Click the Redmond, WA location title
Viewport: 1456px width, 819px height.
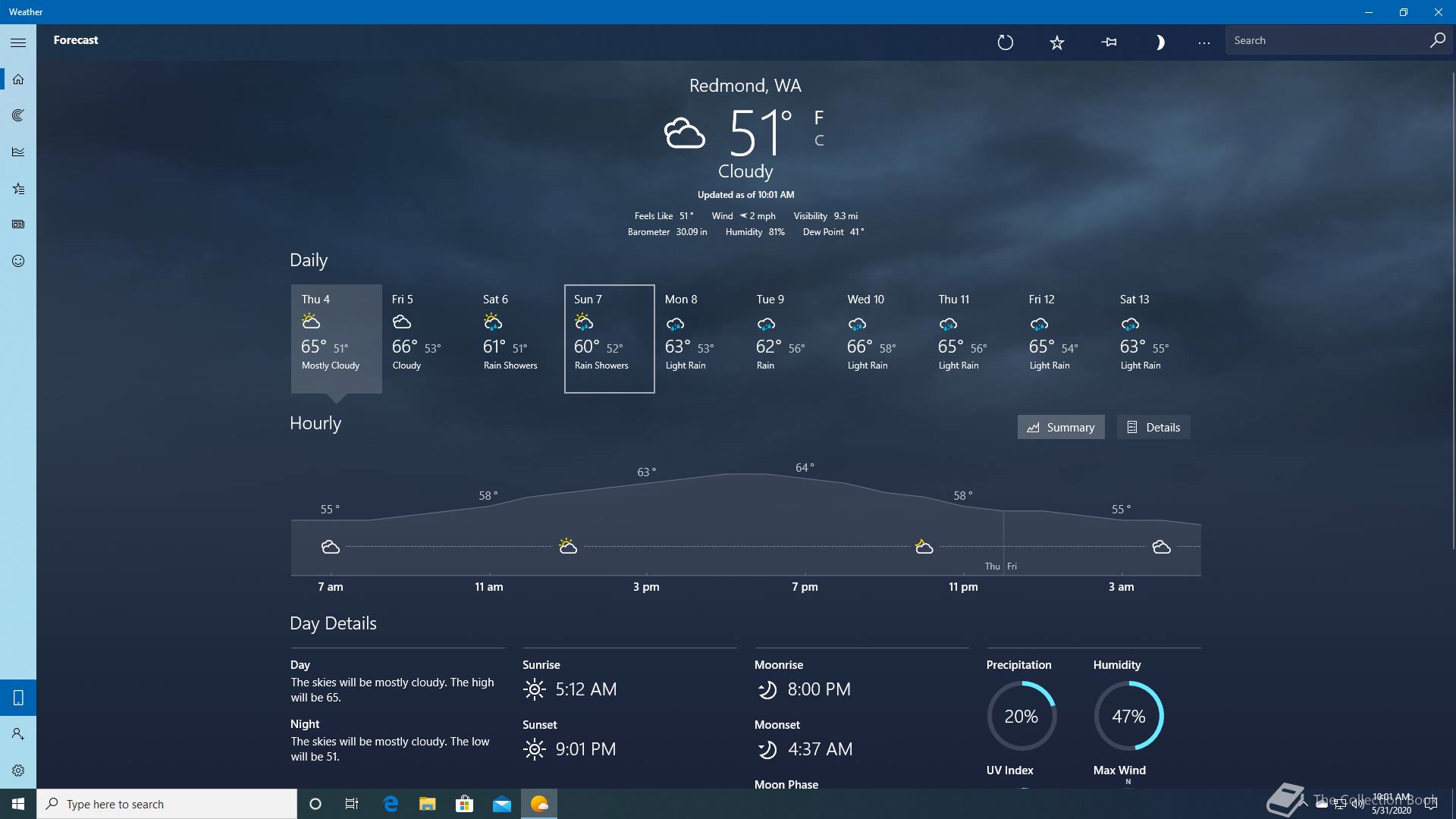pyautogui.click(x=745, y=86)
